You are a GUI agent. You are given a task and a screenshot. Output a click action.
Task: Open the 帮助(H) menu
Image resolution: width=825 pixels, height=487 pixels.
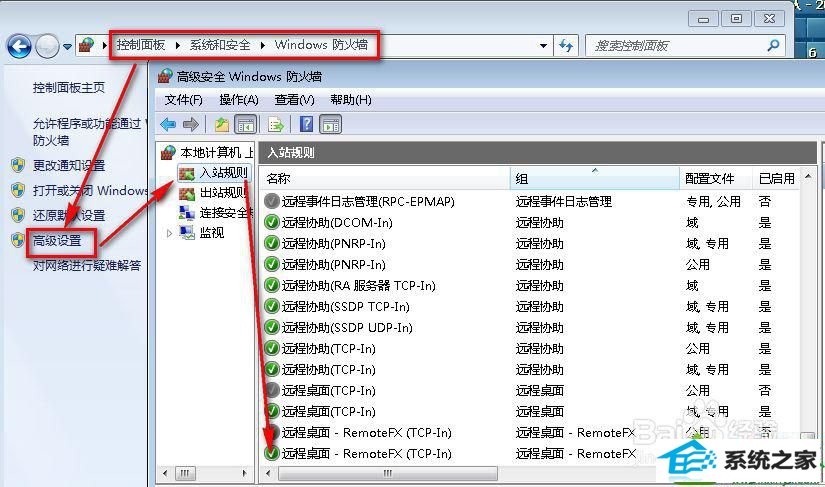click(x=351, y=100)
